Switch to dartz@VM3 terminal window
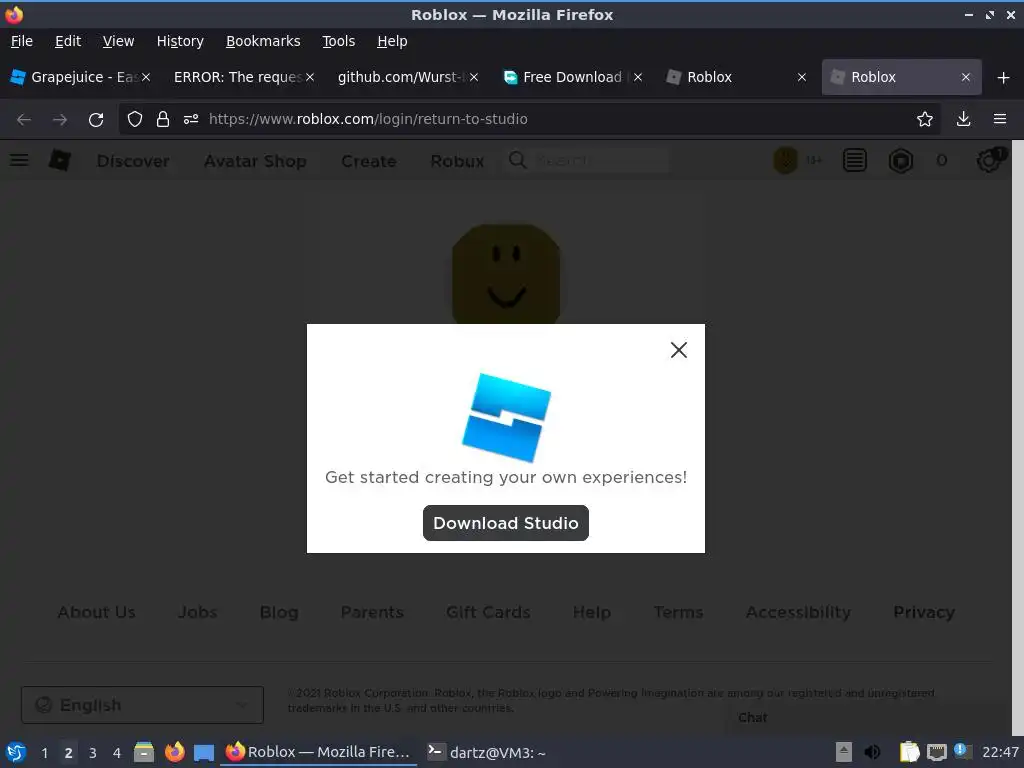Viewport: 1024px width, 768px height. [487, 752]
